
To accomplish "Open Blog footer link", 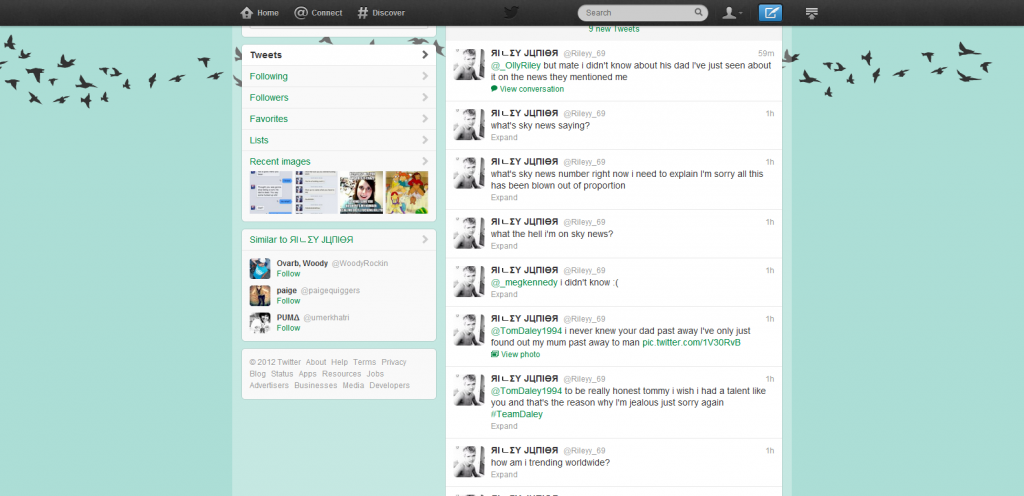I will point(257,374).
